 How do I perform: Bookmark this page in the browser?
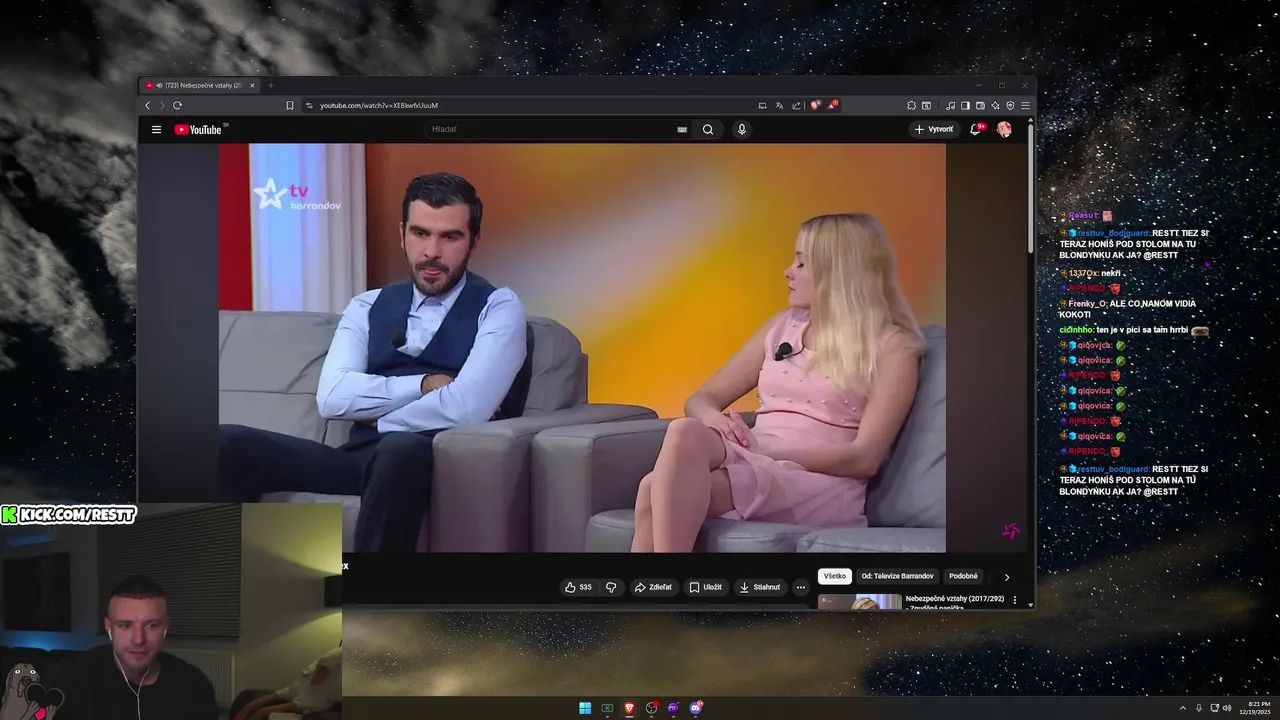tap(290, 105)
